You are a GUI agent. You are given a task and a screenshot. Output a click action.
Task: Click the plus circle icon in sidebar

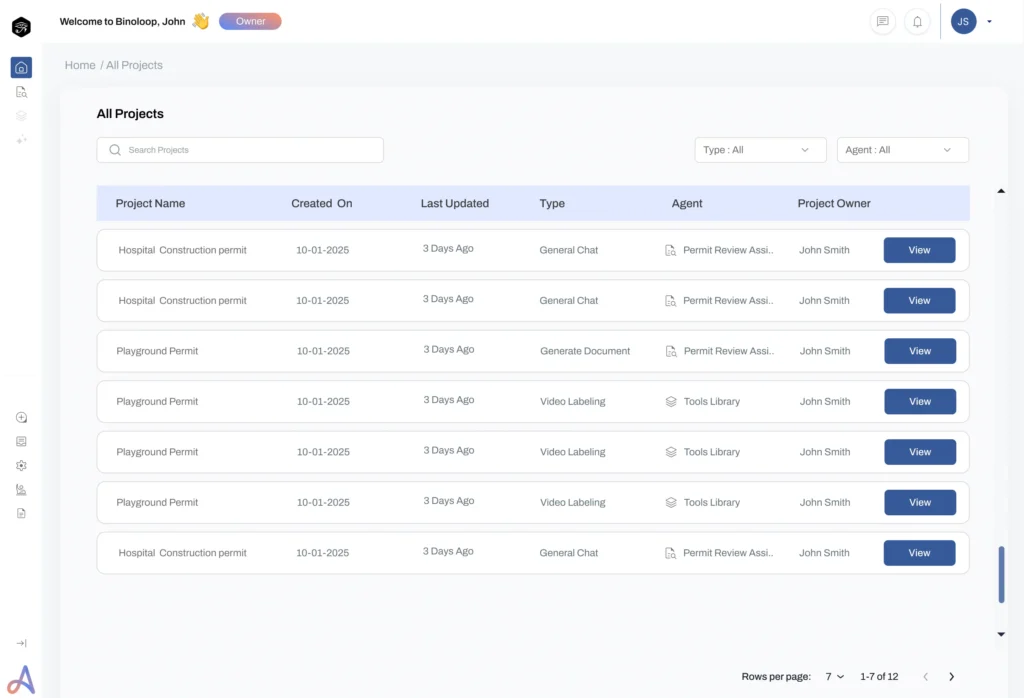click(21, 418)
